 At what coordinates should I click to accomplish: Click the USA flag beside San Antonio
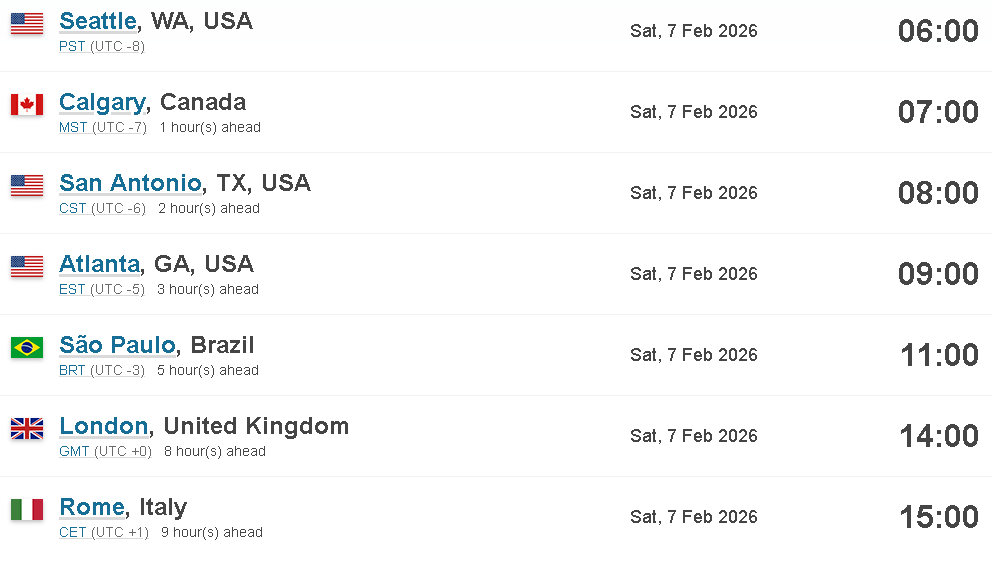(27, 185)
